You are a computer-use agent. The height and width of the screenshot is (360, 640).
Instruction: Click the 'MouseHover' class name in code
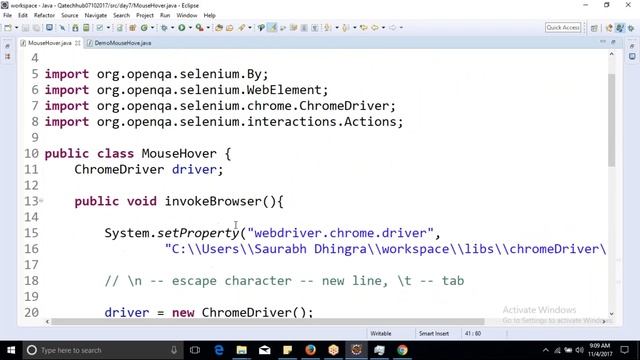click(179, 153)
